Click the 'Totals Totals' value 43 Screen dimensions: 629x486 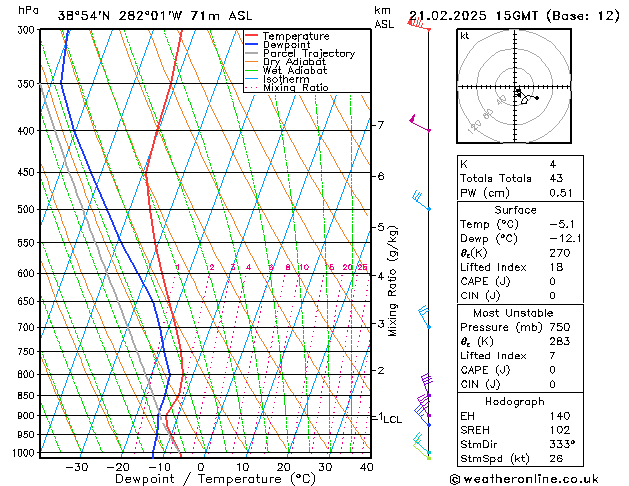tap(556, 178)
